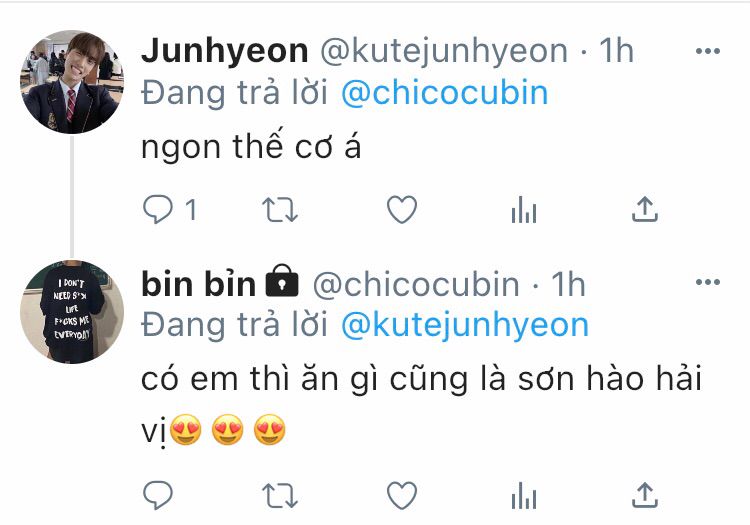Open more options menu on bin bỉn's tweet
This screenshot has height=525, width=750.
point(708,282)
